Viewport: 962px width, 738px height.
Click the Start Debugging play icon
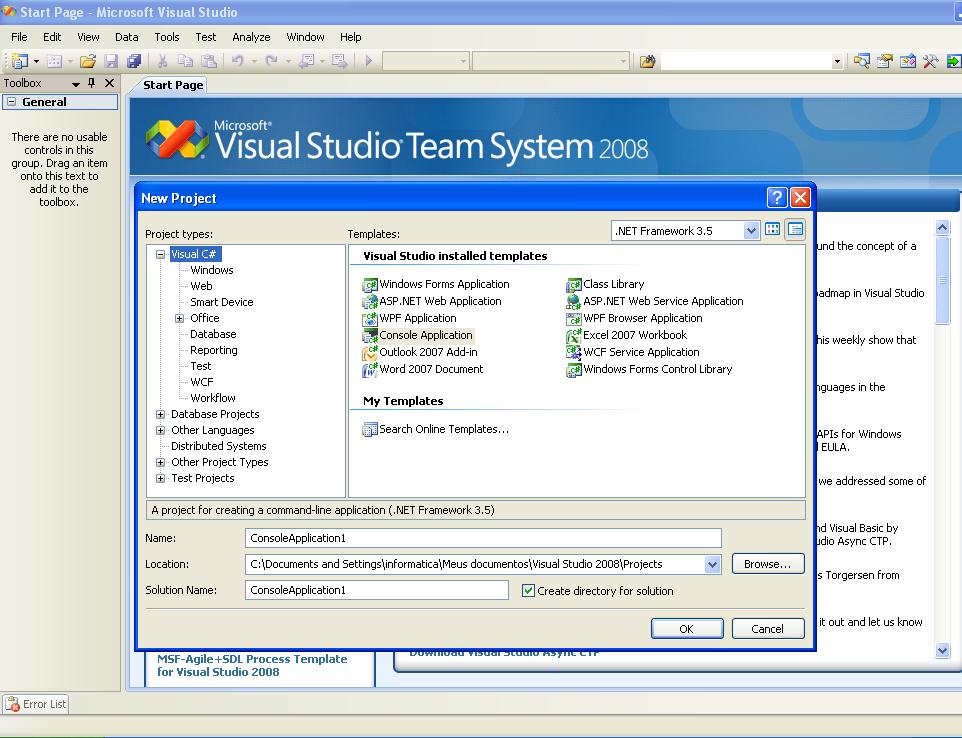point(369,61)
